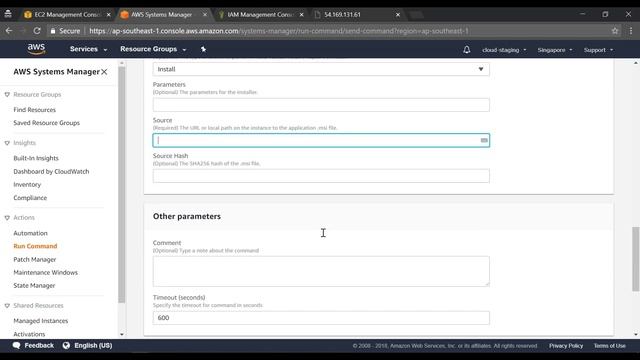Open Activations in sidebar
640x360 pixels.
click(29, 334)
